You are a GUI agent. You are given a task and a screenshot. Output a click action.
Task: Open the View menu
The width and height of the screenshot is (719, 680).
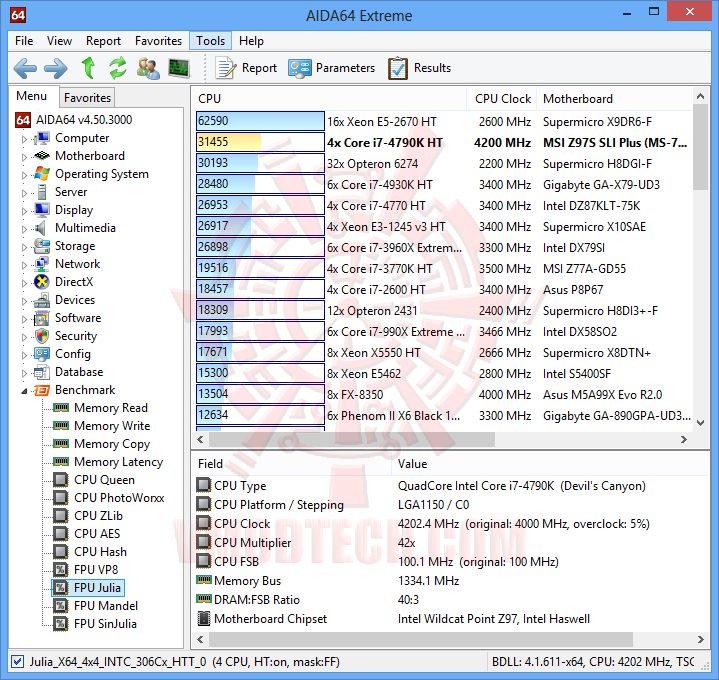[59, 41]
